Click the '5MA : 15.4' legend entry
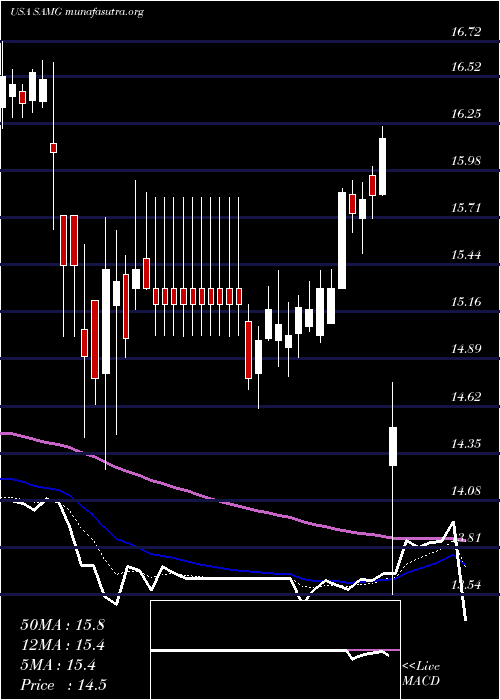500x700 pixels. pos(58,665)
